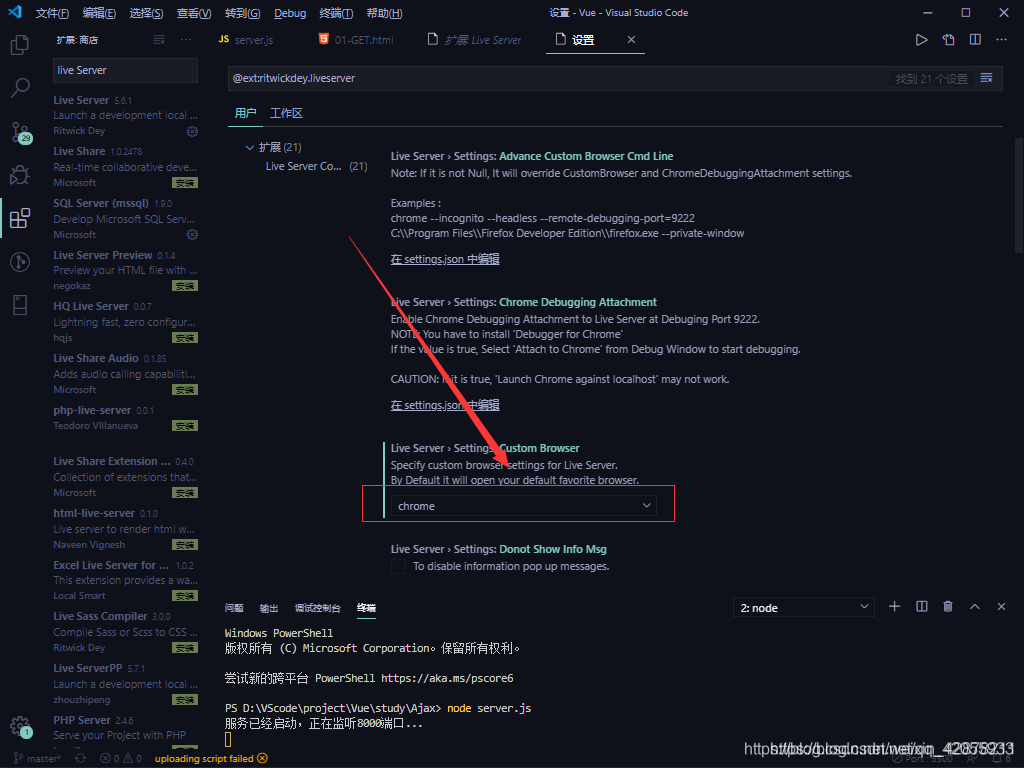
Task: Switch to the 工作区 settings tab
Action: click(x=286, y=113)
